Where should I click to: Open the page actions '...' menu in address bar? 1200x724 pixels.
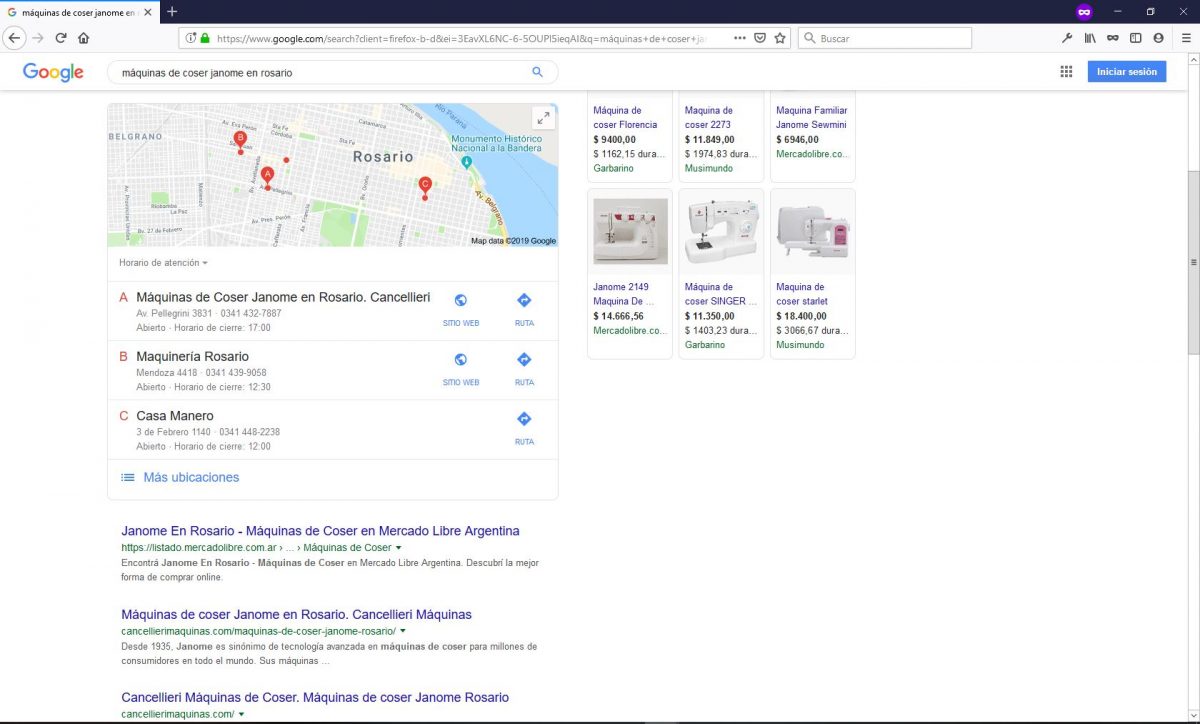coord(739,37)
